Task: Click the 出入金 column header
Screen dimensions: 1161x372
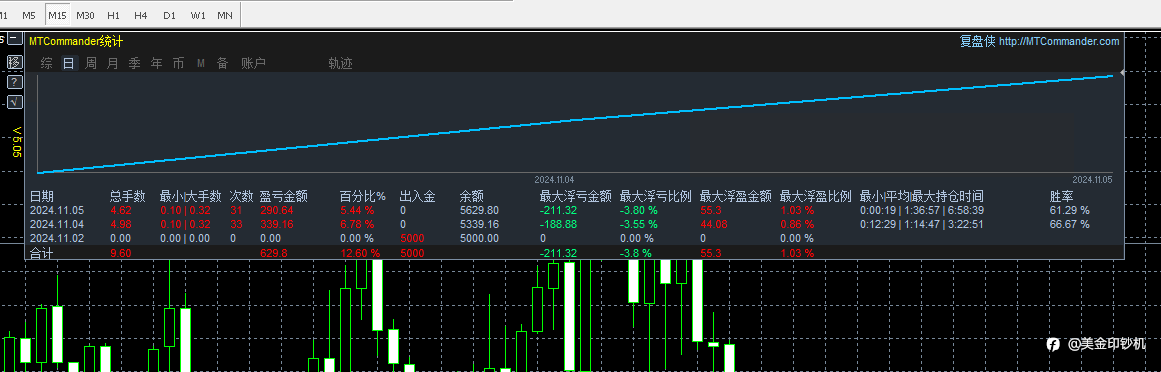Action: click(x=418, y=196)
